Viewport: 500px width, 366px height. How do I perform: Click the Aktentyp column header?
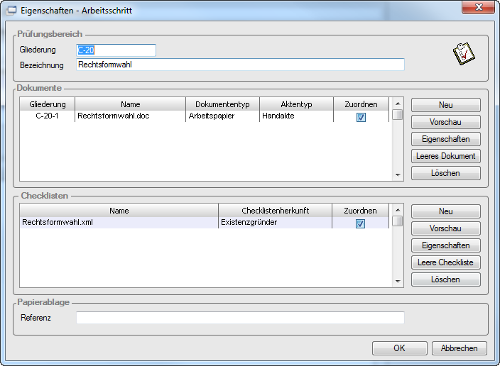296,104
